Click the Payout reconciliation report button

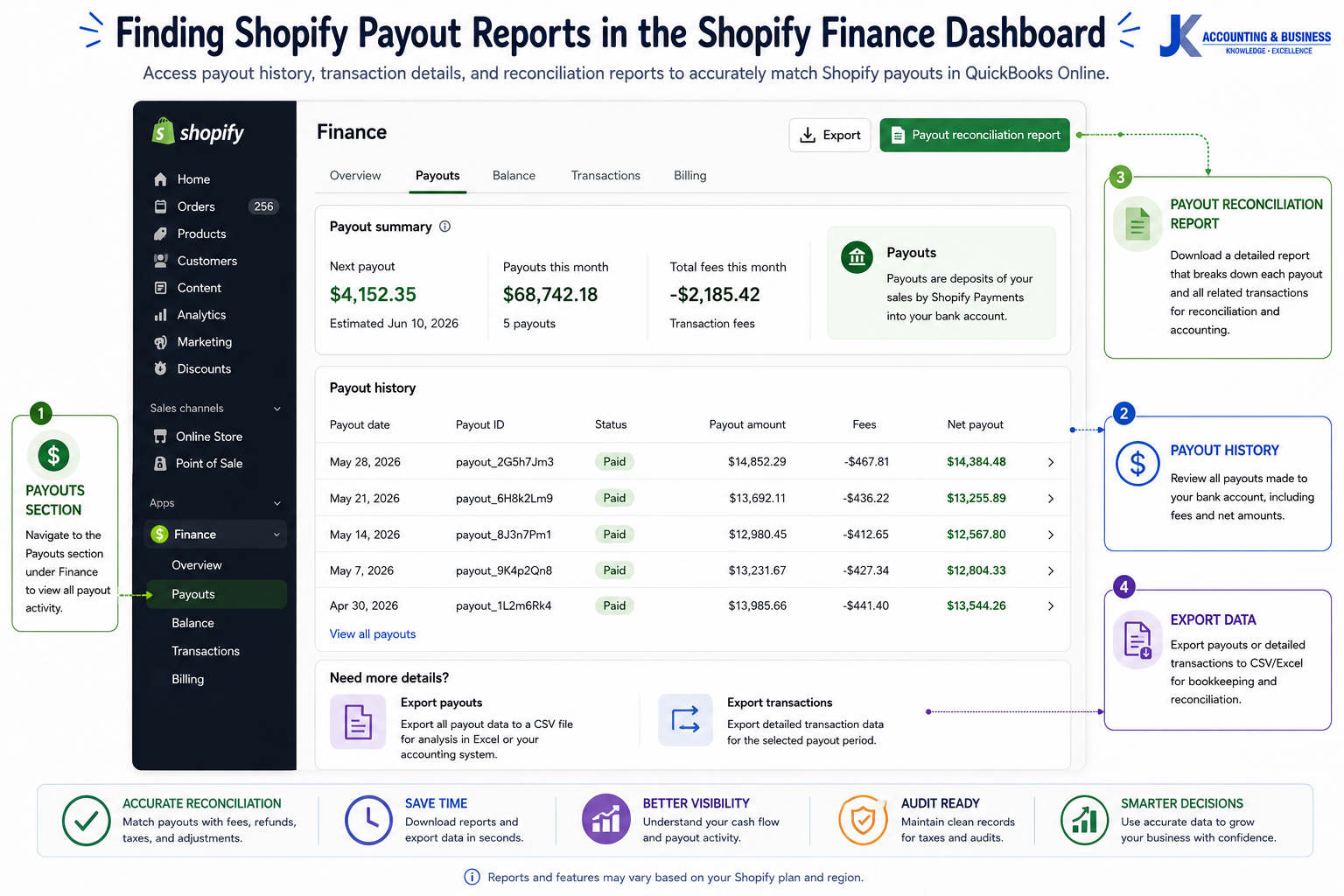[975, 135]
